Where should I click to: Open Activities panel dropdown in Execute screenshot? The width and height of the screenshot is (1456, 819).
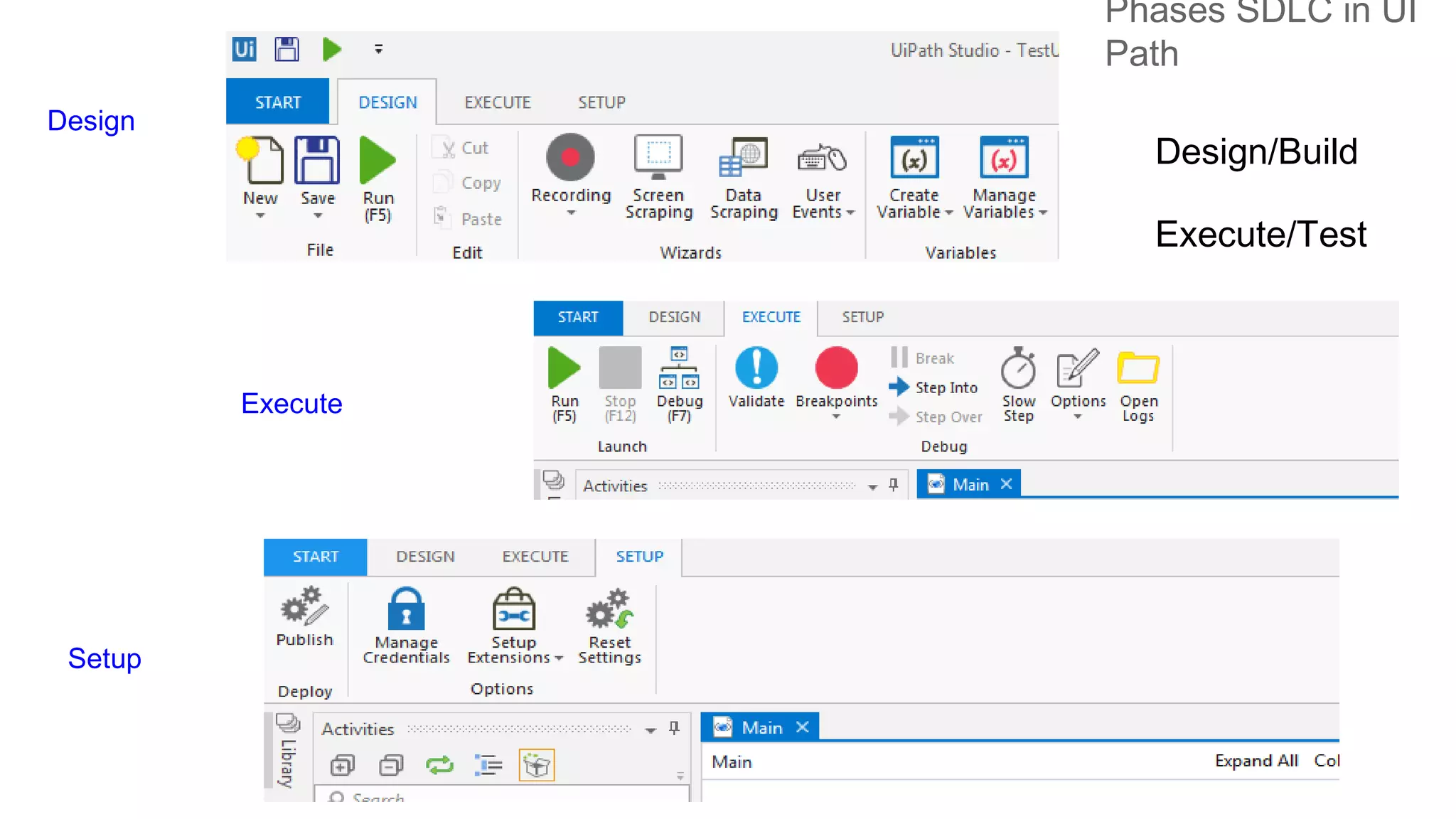point(872,487)
